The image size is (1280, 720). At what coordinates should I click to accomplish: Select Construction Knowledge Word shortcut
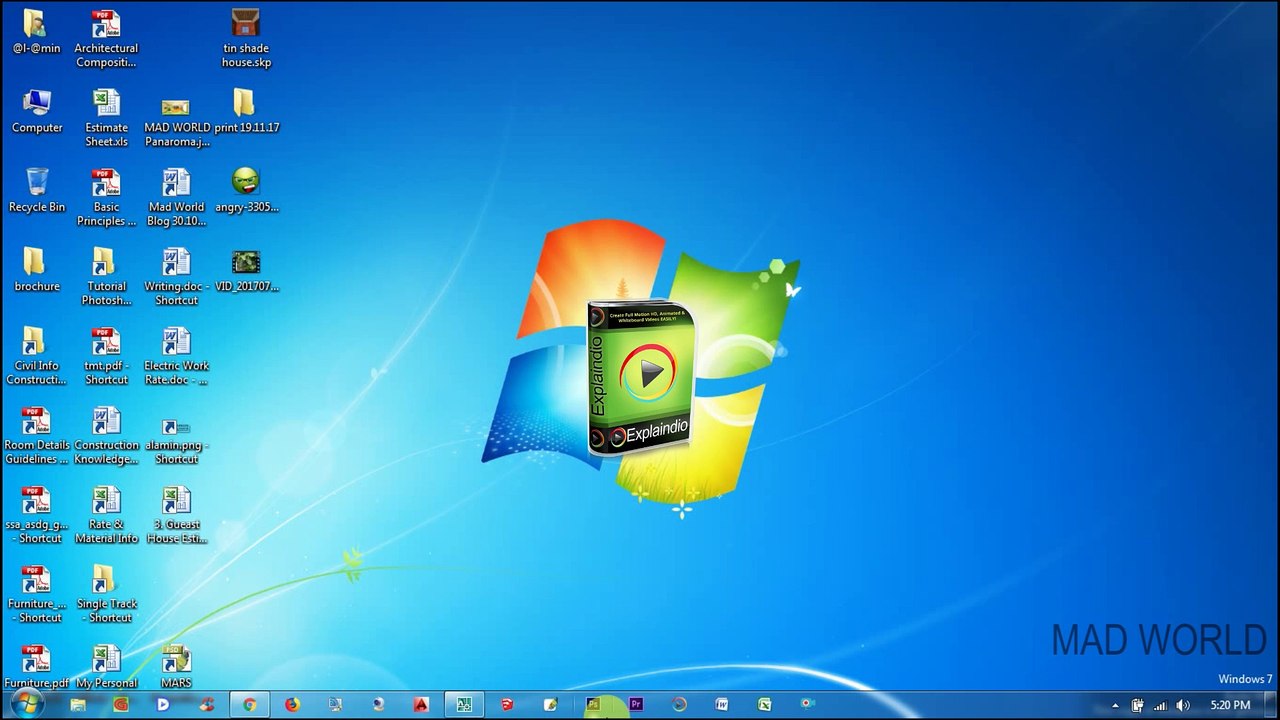(x=106, y=435)
